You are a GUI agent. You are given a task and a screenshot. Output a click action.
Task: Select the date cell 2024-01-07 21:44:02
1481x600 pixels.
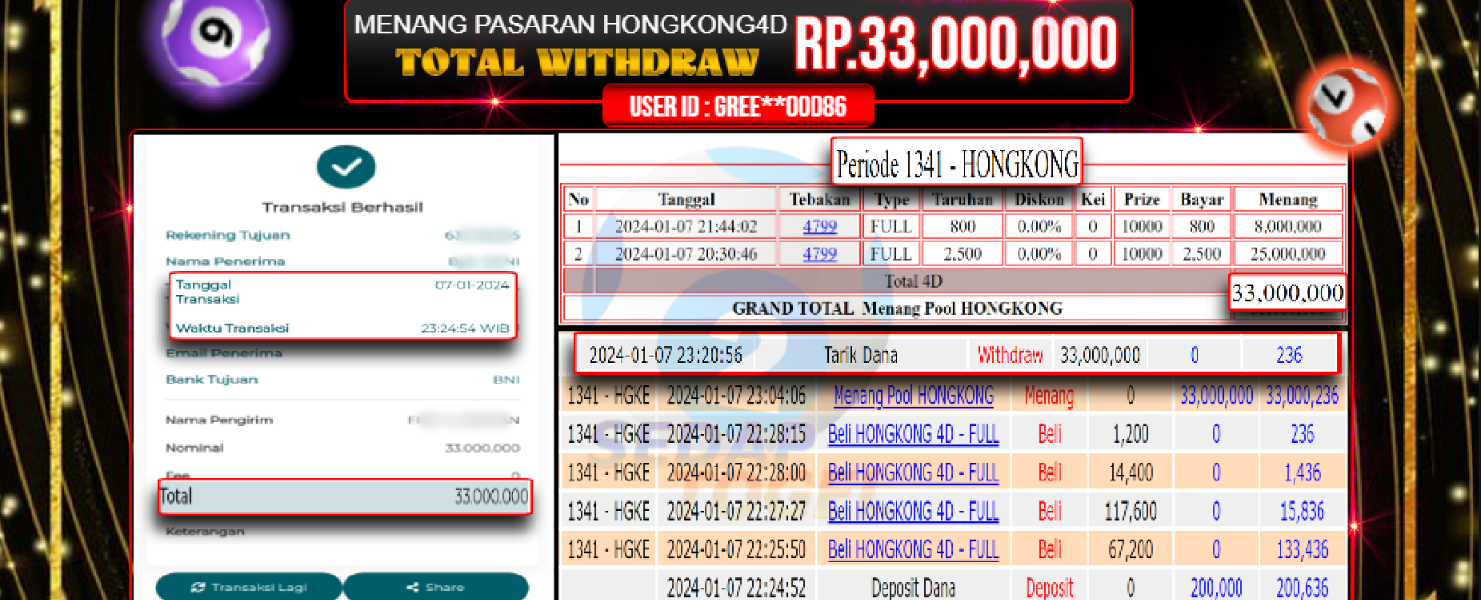pos(686,226)
